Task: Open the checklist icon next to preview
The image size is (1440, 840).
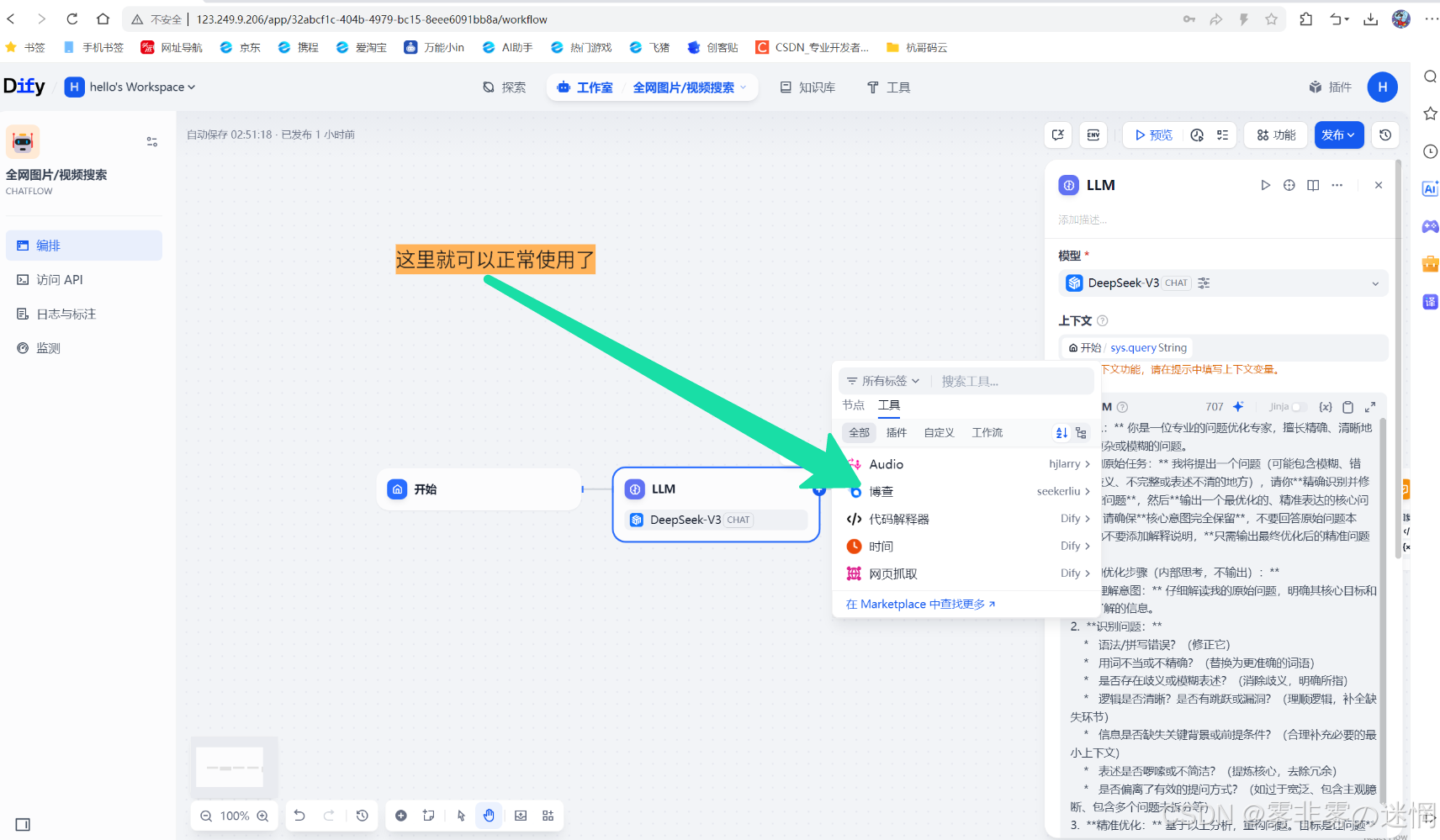Action: [1222, 135]
